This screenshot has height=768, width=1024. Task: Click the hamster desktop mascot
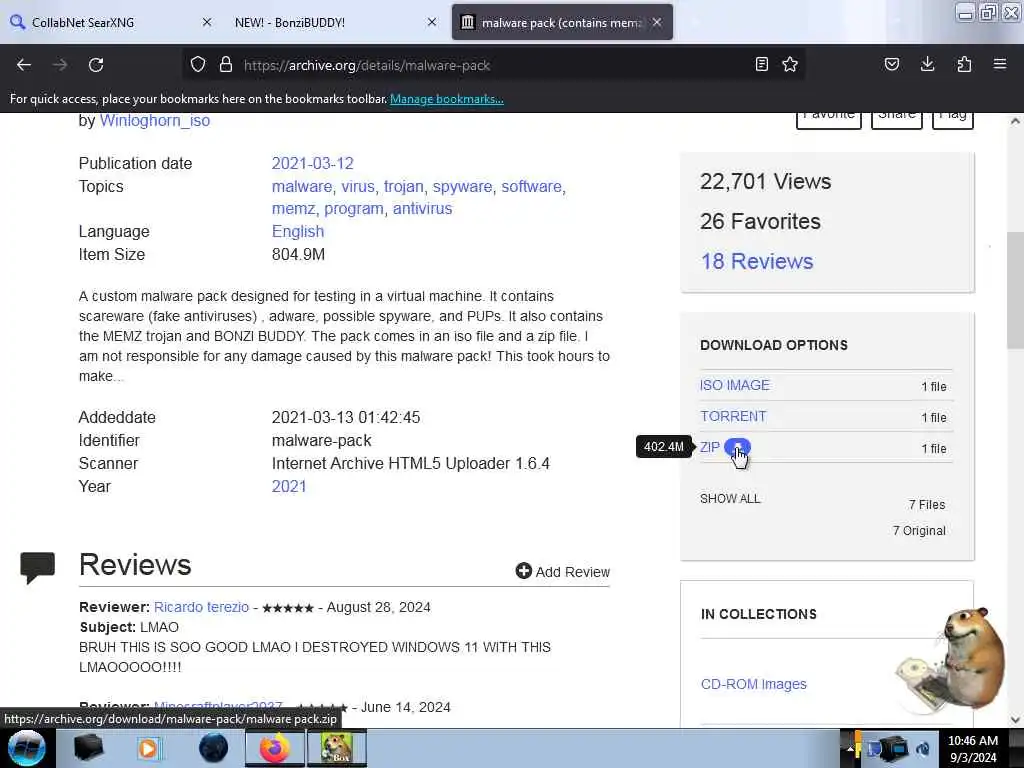953,660
